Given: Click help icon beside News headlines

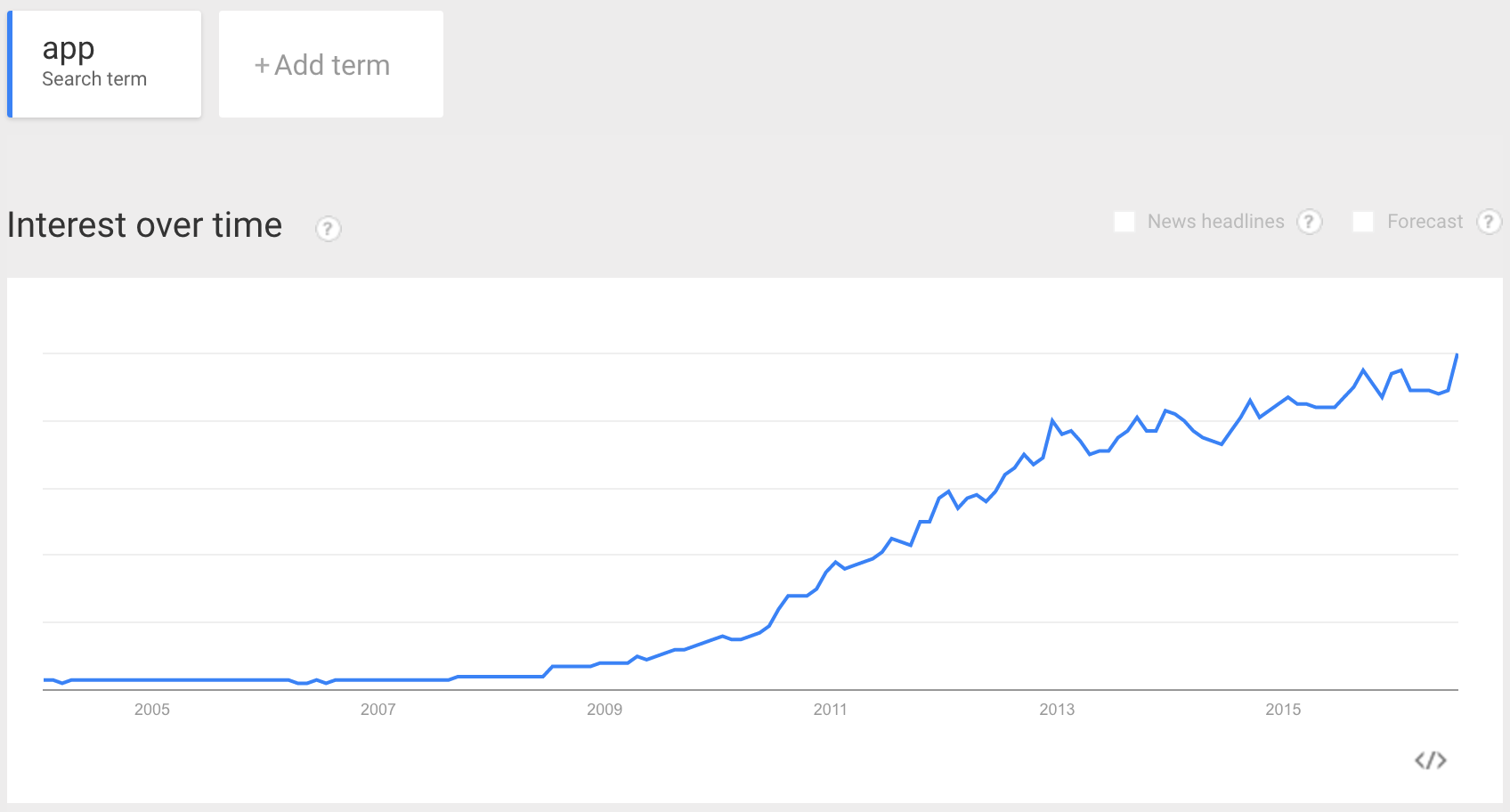Looking at the screenshot, I should pyautogui.click(x=1309, y=222).
